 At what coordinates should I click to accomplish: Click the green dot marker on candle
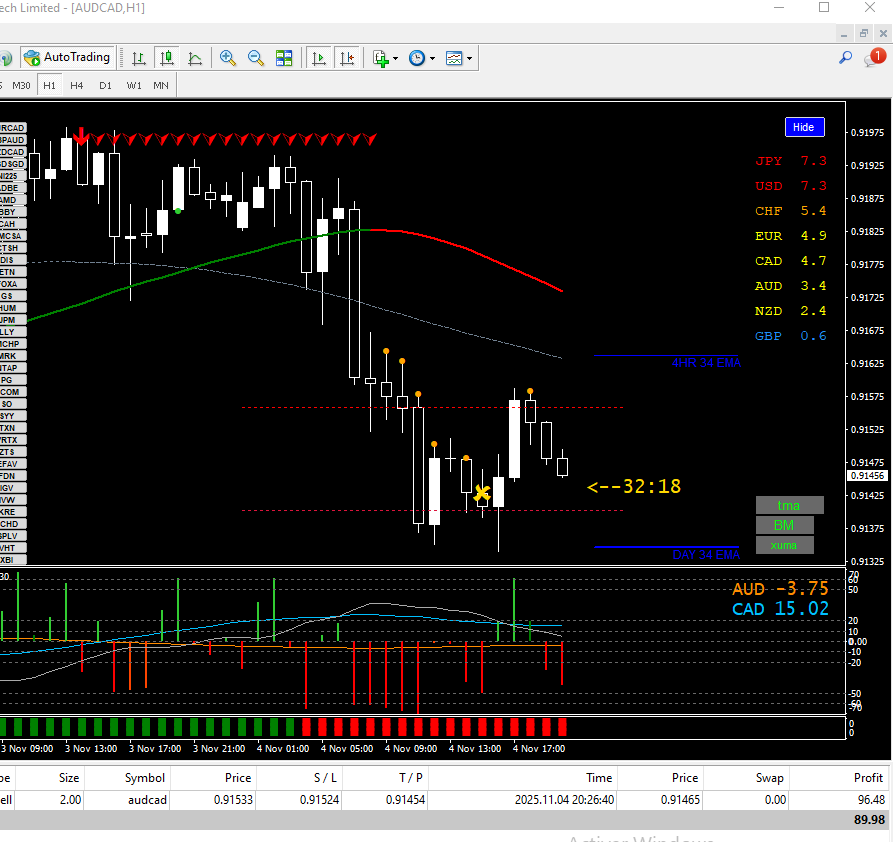coord(178,211)
